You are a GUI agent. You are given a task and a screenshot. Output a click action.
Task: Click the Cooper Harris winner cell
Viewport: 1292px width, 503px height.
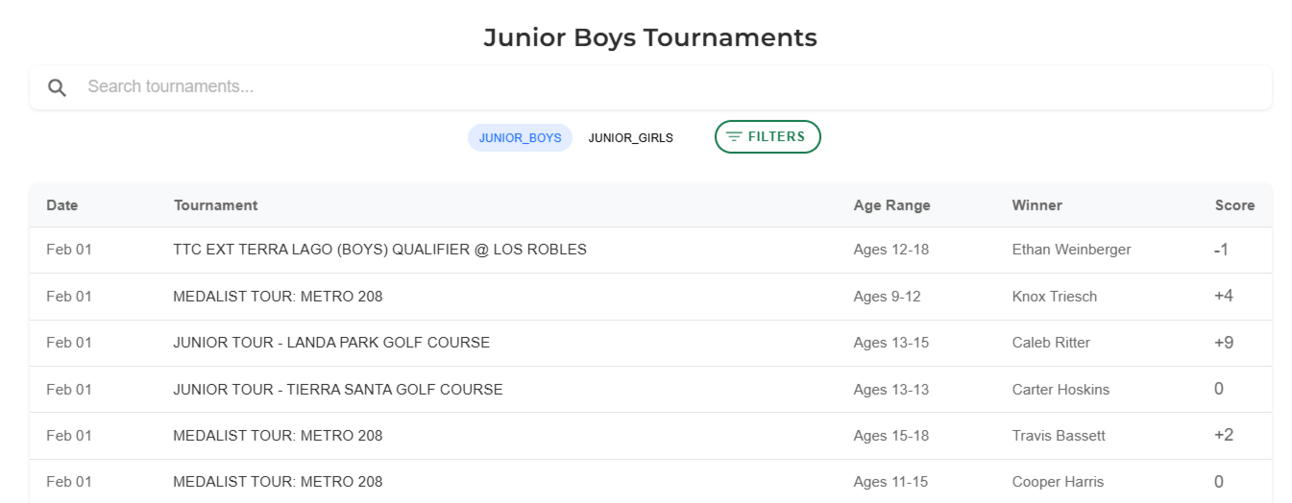1058,482
